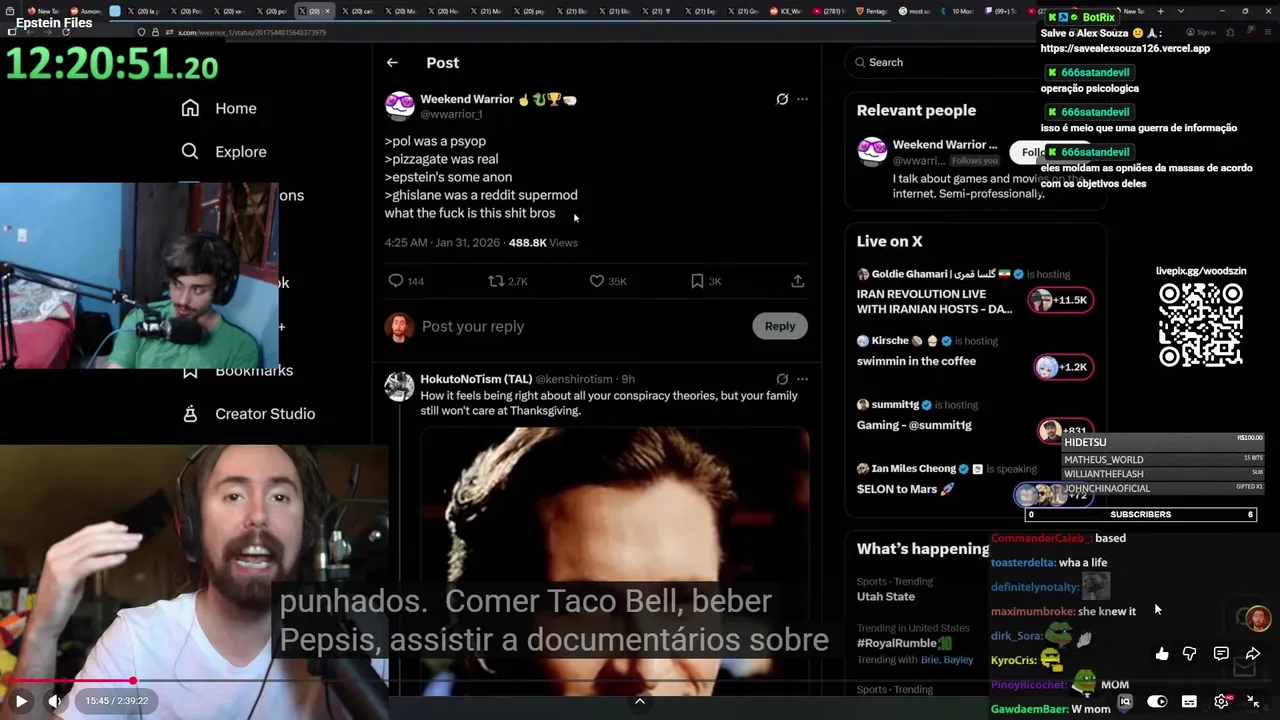
Task: Go back using Post arrow
Action: coord(392,62)
